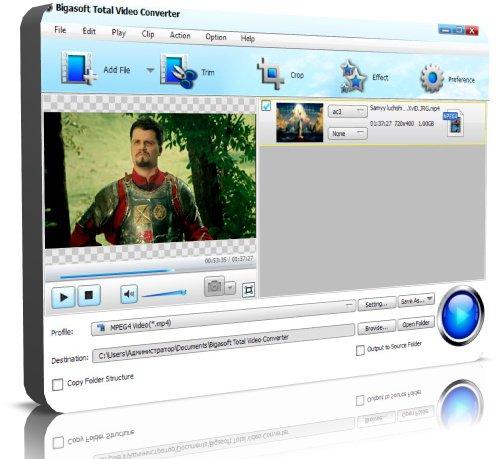Open the Action menu
Screen dimensions: 500x459
coord(180,35)
